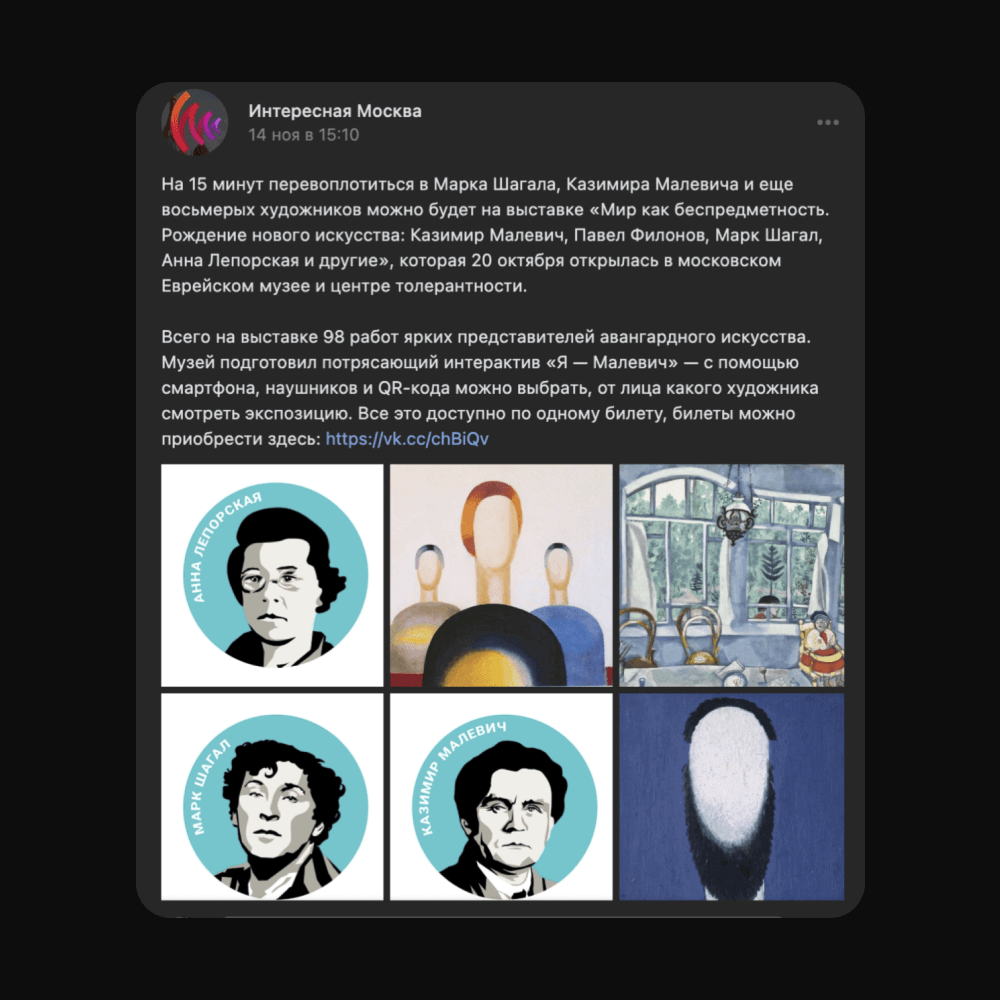Click the second paragraph mentioning 98 работ
The height and width of the screenshot is (1000, 1000).
point(490,388)
